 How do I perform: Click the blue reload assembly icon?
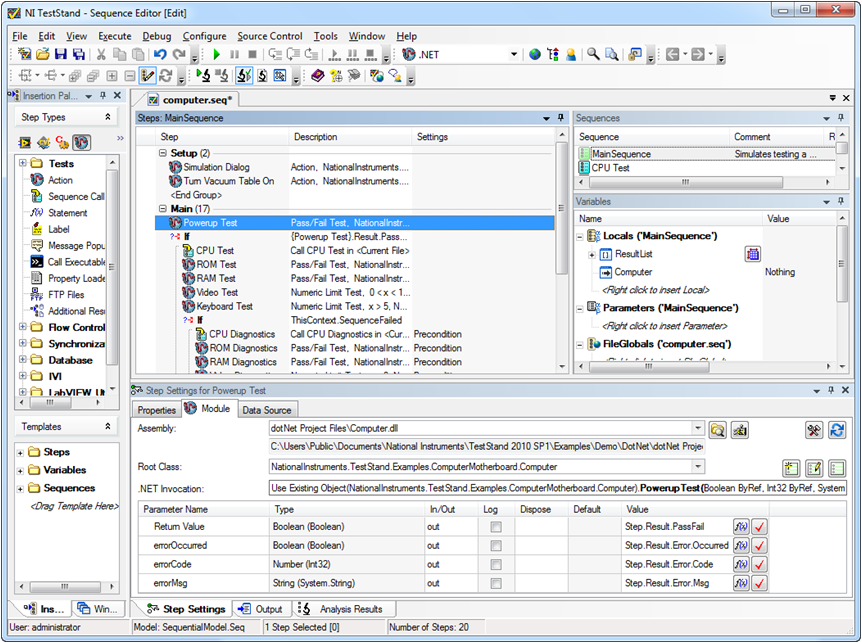click(x=838, y=429)
